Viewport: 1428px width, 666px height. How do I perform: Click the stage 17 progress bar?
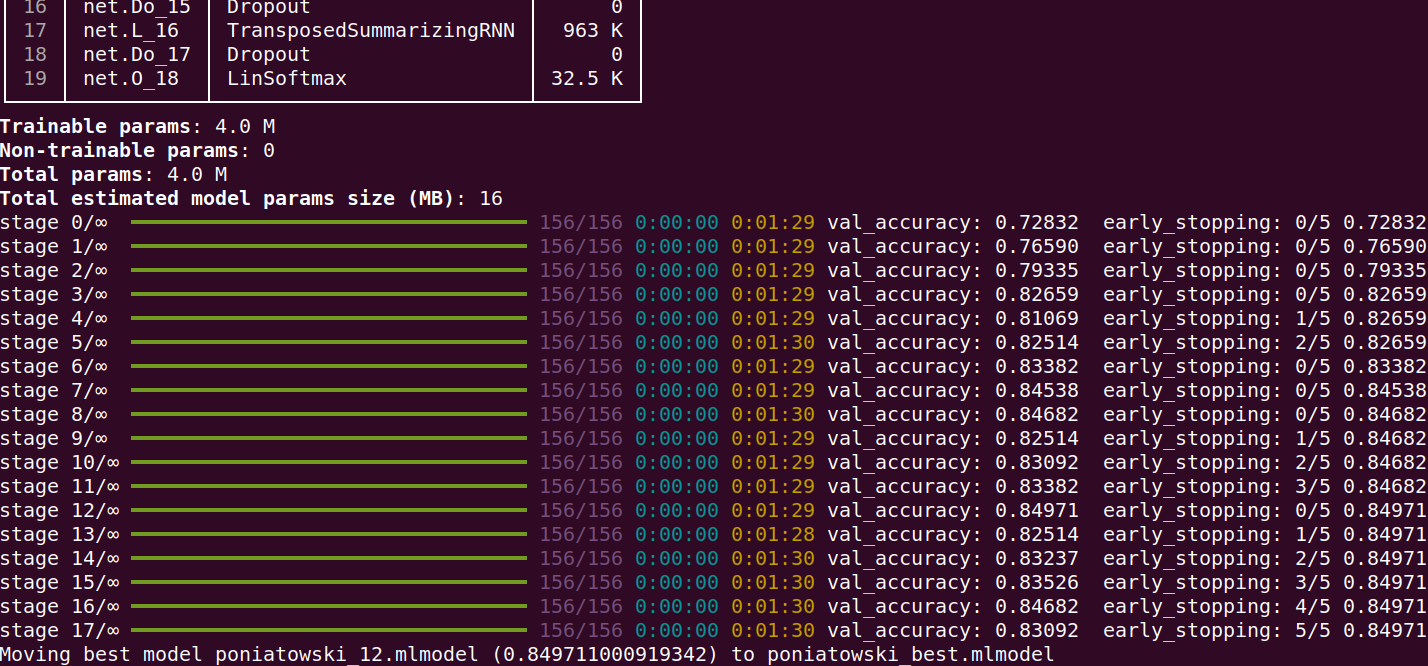point(328,630)
